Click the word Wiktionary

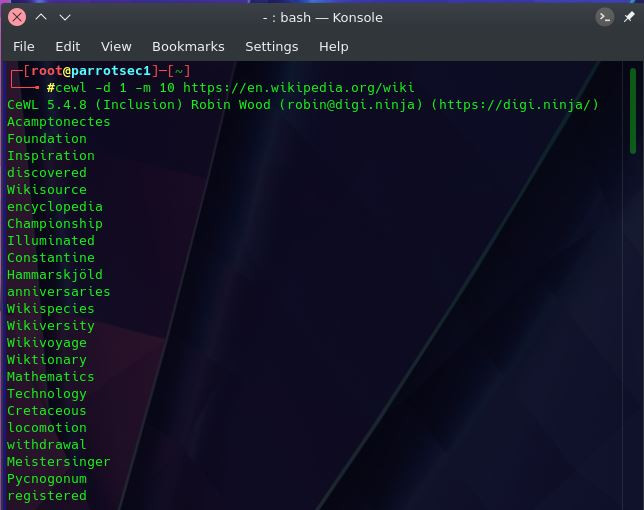coord(47,359)
